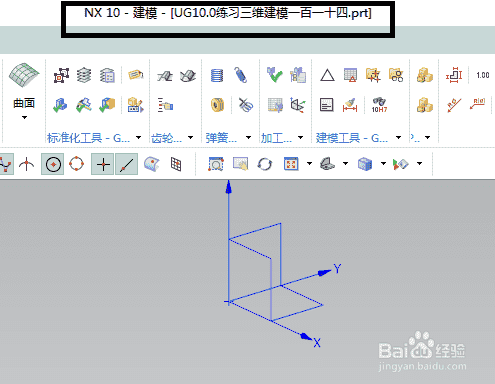
Task: Click the view orientation icon
Action: (x=327, y=164)
